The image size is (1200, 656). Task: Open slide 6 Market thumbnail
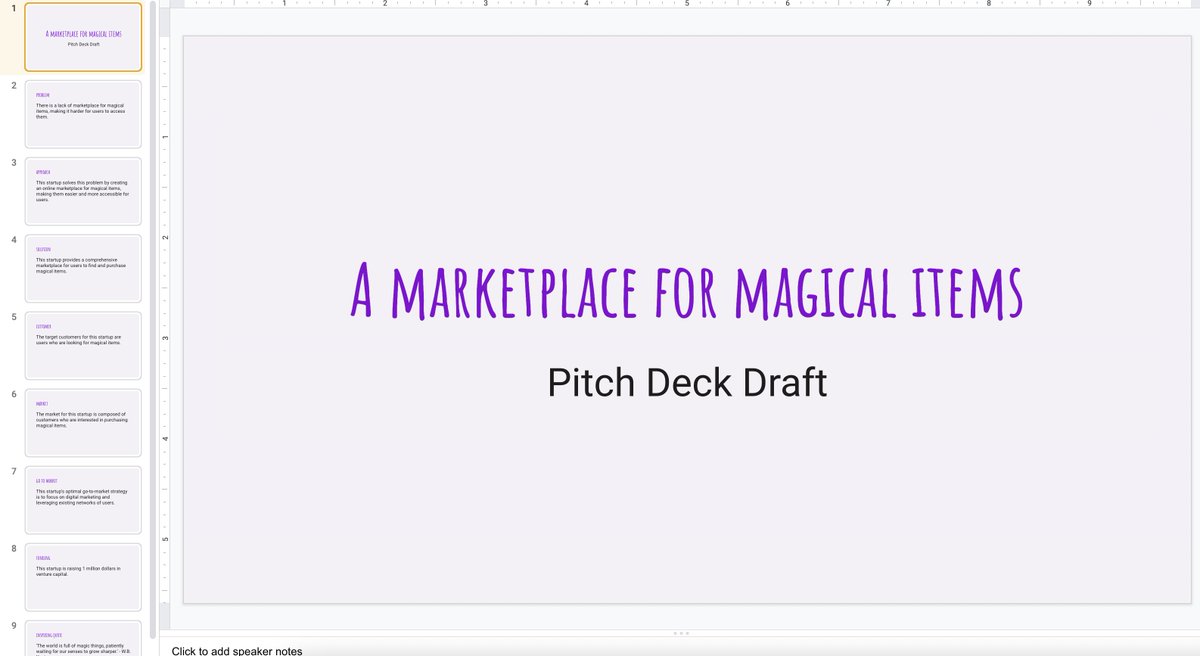tap(83, 422)
